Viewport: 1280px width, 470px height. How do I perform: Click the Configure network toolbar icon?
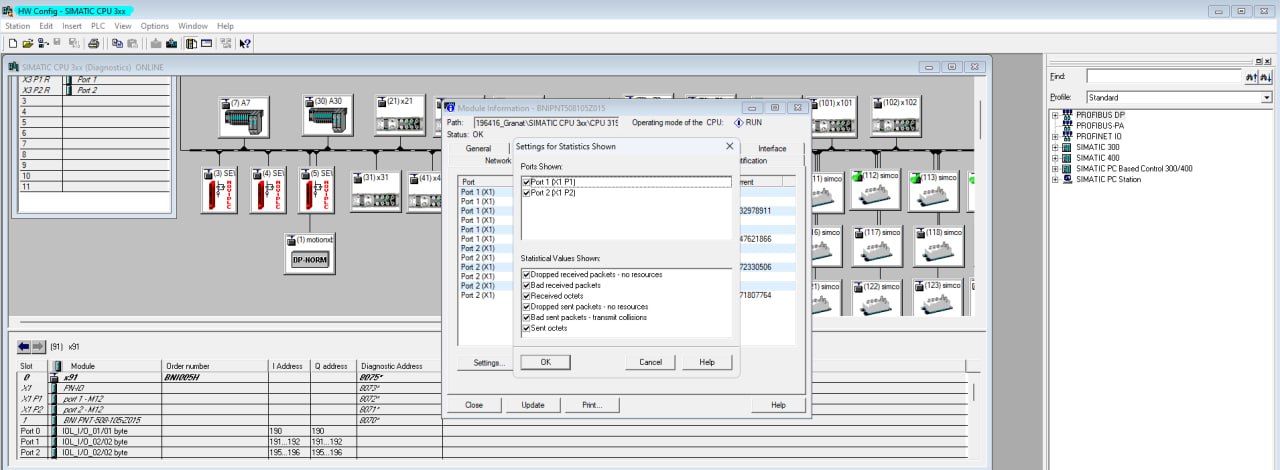(x=226, y=44)
